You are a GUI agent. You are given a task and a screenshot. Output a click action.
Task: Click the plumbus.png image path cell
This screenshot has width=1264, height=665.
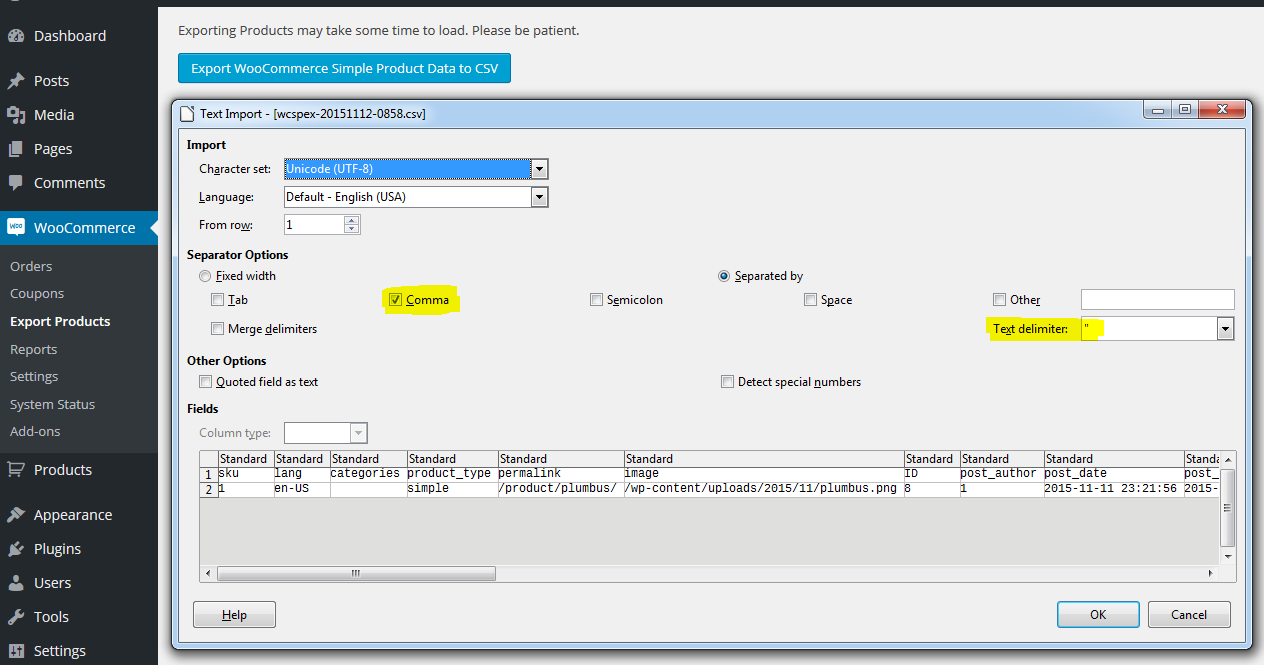(x=764, y=489)
